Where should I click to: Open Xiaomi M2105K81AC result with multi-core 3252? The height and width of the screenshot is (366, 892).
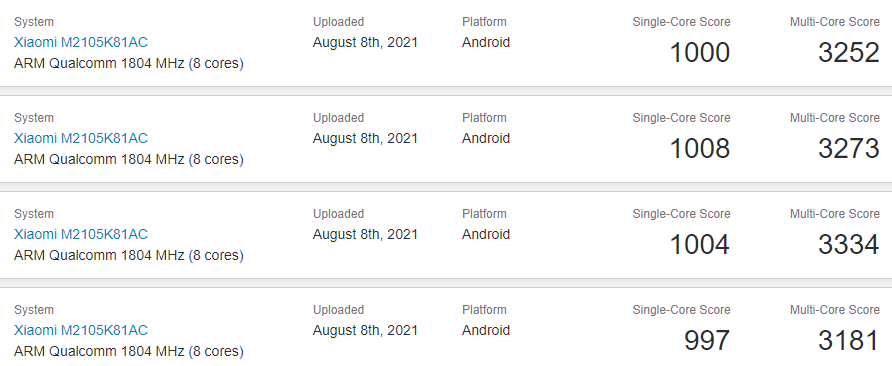coord(81,42)
